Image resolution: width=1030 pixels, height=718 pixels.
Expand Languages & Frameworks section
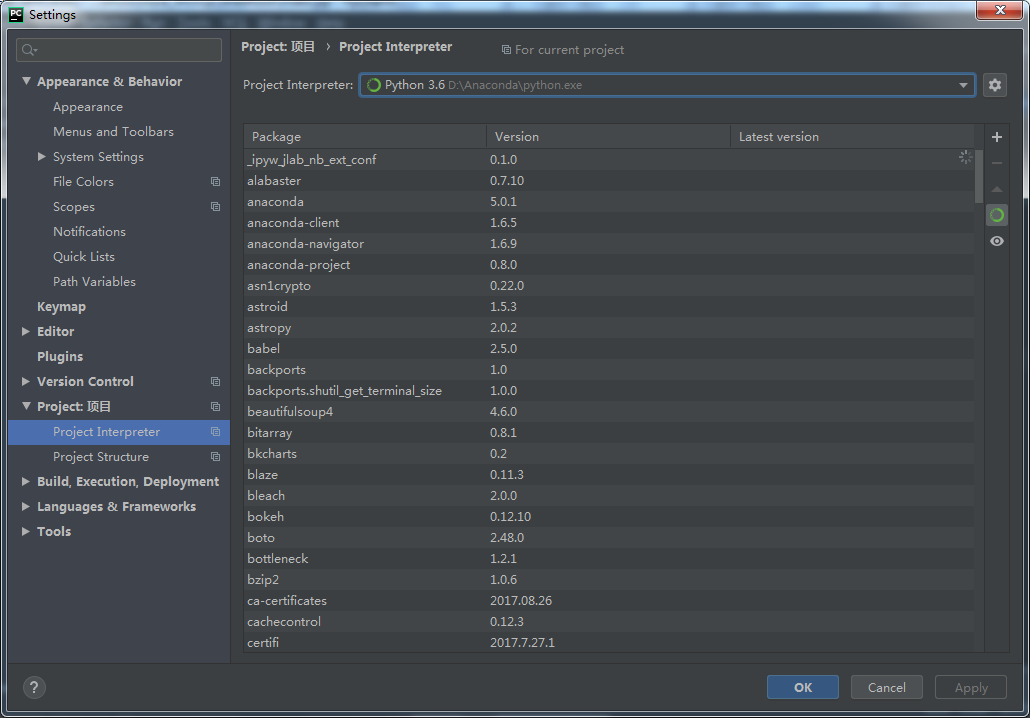pyautogui.click(x=26, y=506)
